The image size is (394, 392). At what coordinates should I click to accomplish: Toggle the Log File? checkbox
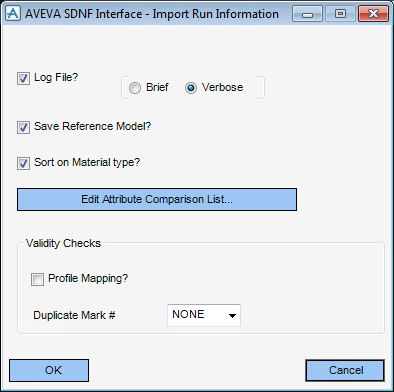click(23, 79)
